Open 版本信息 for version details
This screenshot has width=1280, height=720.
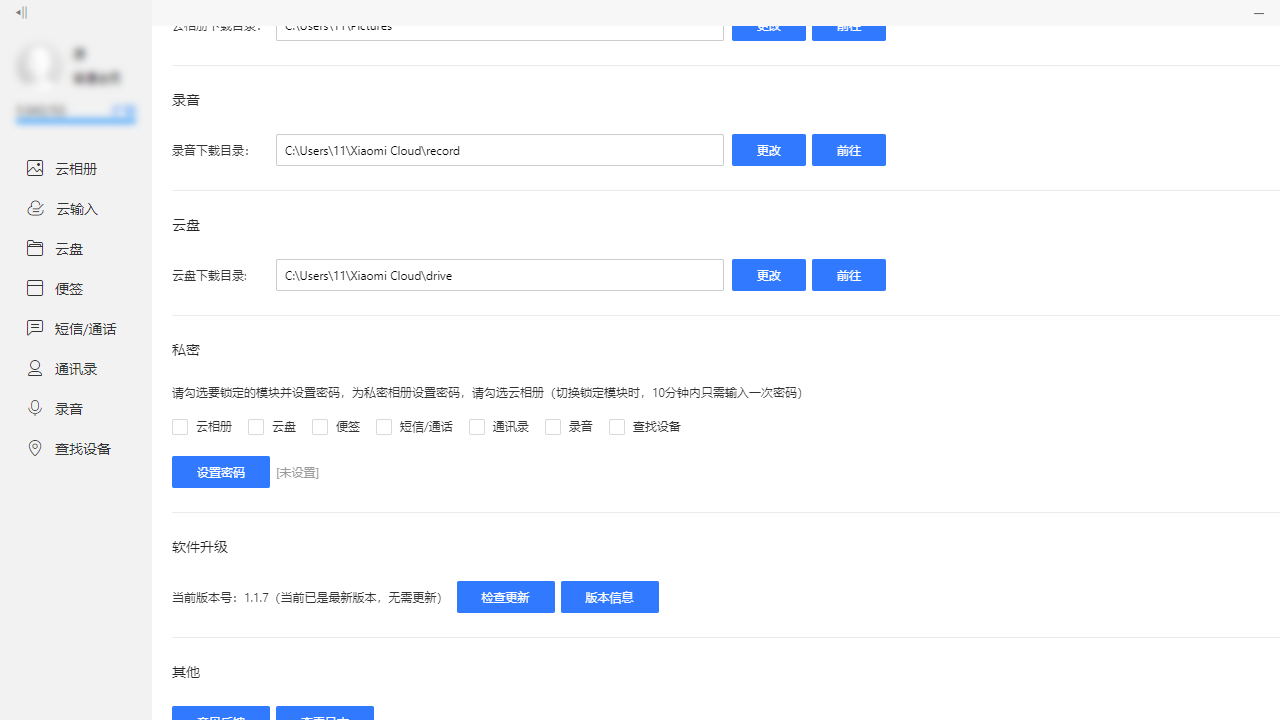point(609,597)
